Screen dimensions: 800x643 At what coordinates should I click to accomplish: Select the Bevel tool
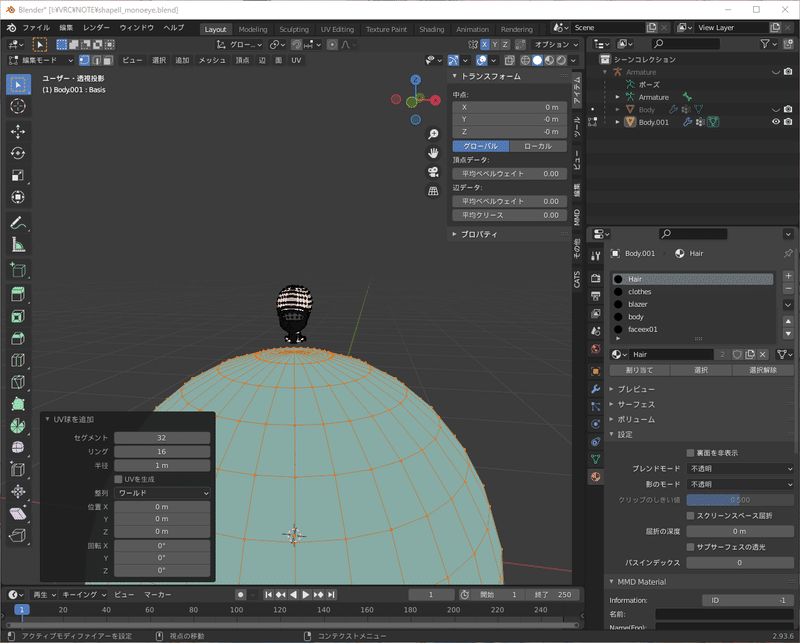[18, 338]
